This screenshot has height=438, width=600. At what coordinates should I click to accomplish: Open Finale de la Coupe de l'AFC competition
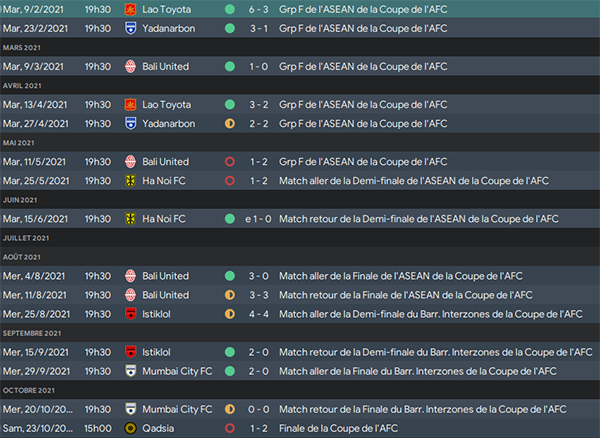click(x=338, y=428)
